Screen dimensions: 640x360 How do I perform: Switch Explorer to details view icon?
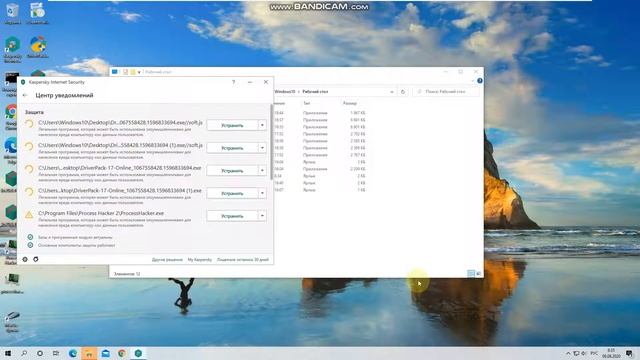click(x=471, y=273)
